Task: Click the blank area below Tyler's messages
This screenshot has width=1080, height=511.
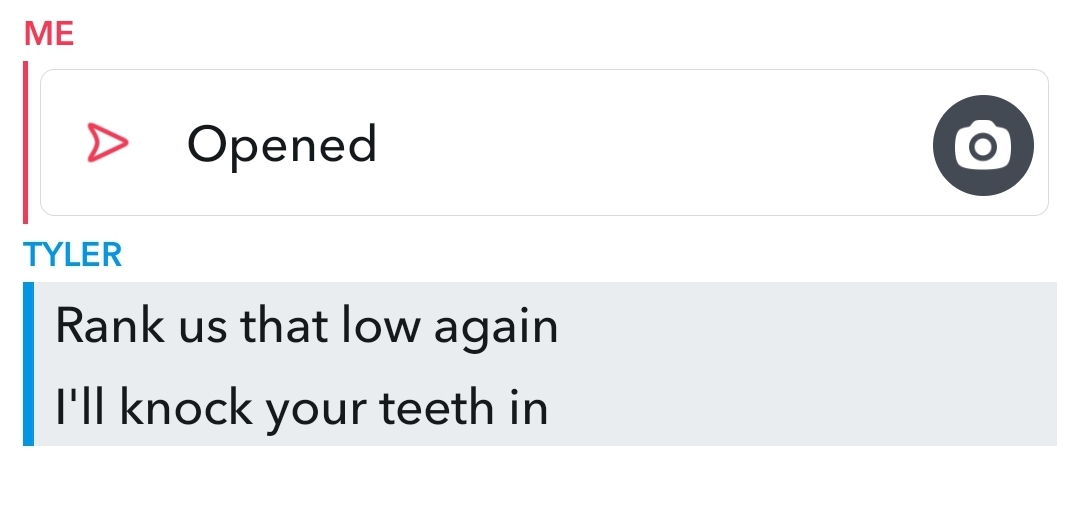Action: tap(540, 479)
